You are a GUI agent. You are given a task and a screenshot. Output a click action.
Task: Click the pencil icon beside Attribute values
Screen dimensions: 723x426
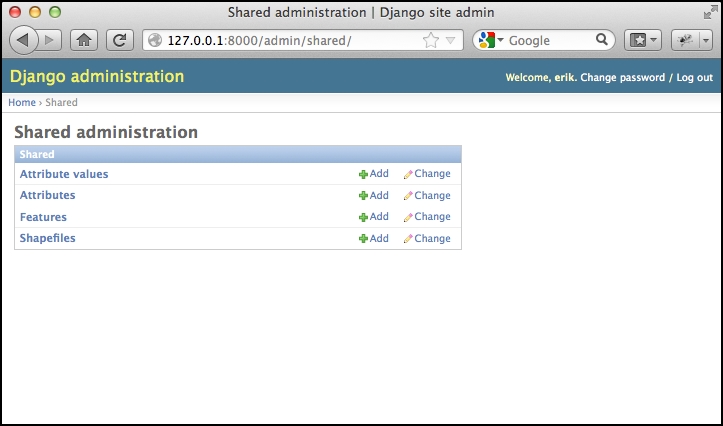pos(408,174)
